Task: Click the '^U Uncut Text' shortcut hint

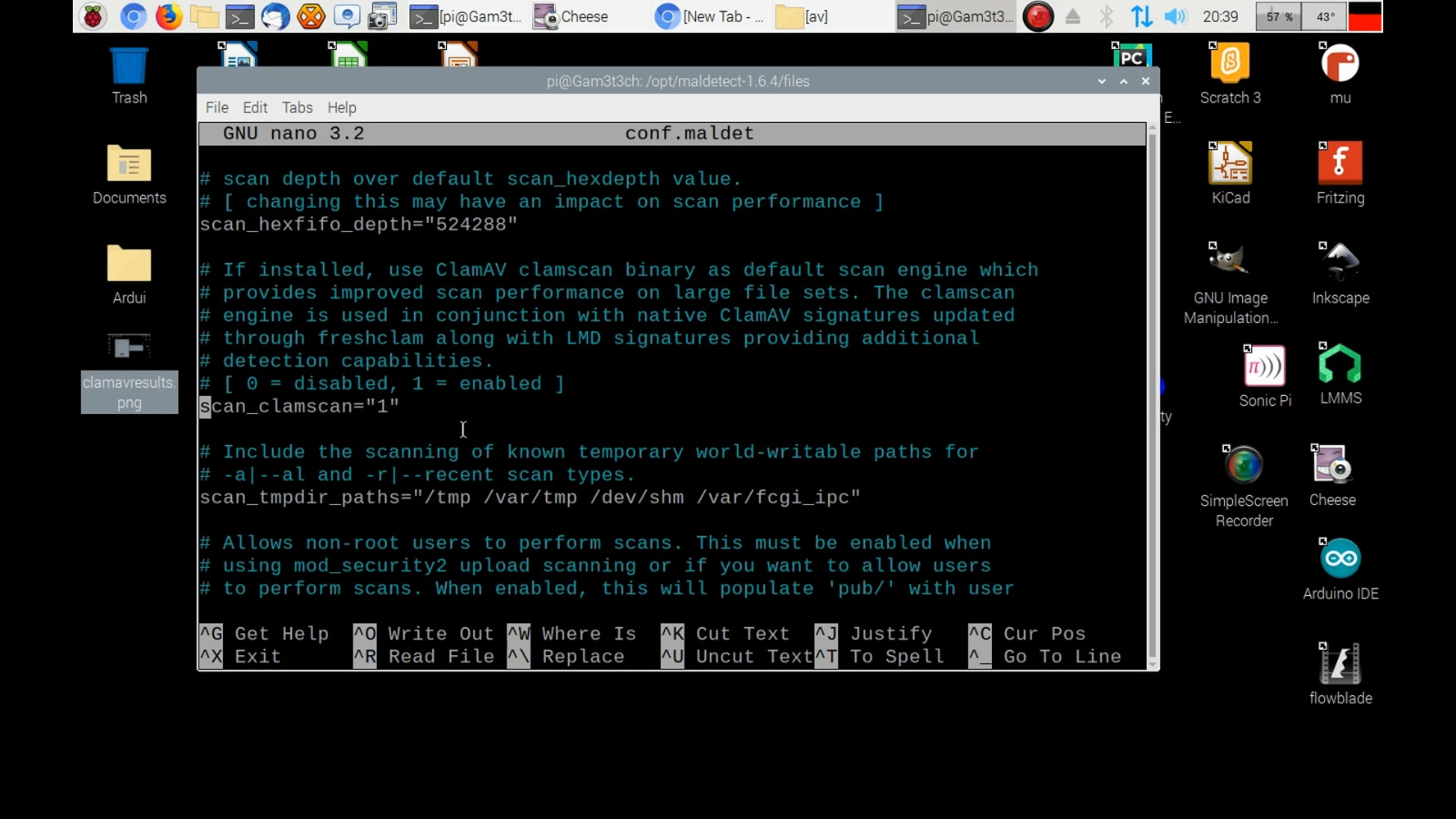Action: coord(737,656)
